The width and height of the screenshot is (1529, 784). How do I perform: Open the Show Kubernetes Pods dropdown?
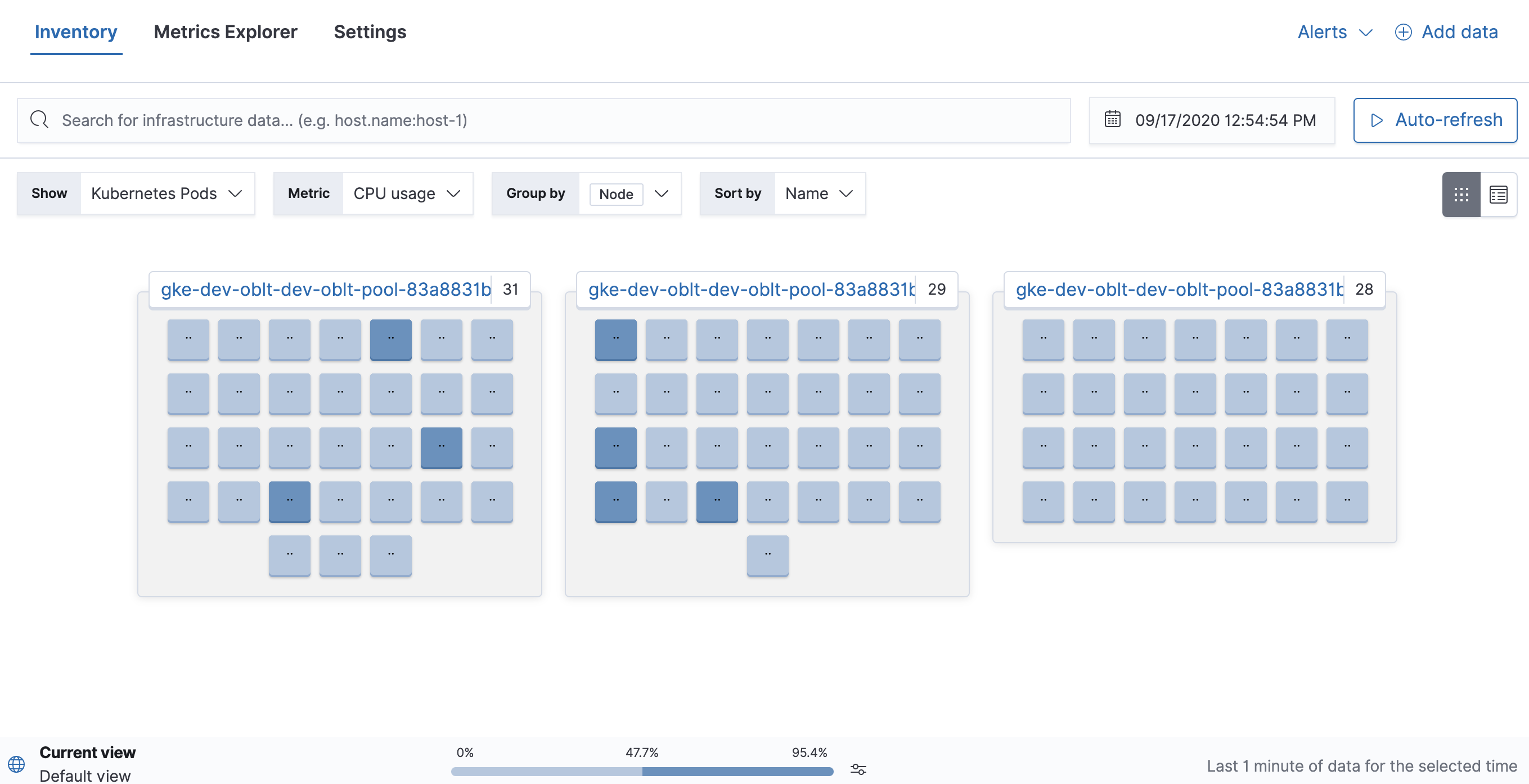(166, 193)
